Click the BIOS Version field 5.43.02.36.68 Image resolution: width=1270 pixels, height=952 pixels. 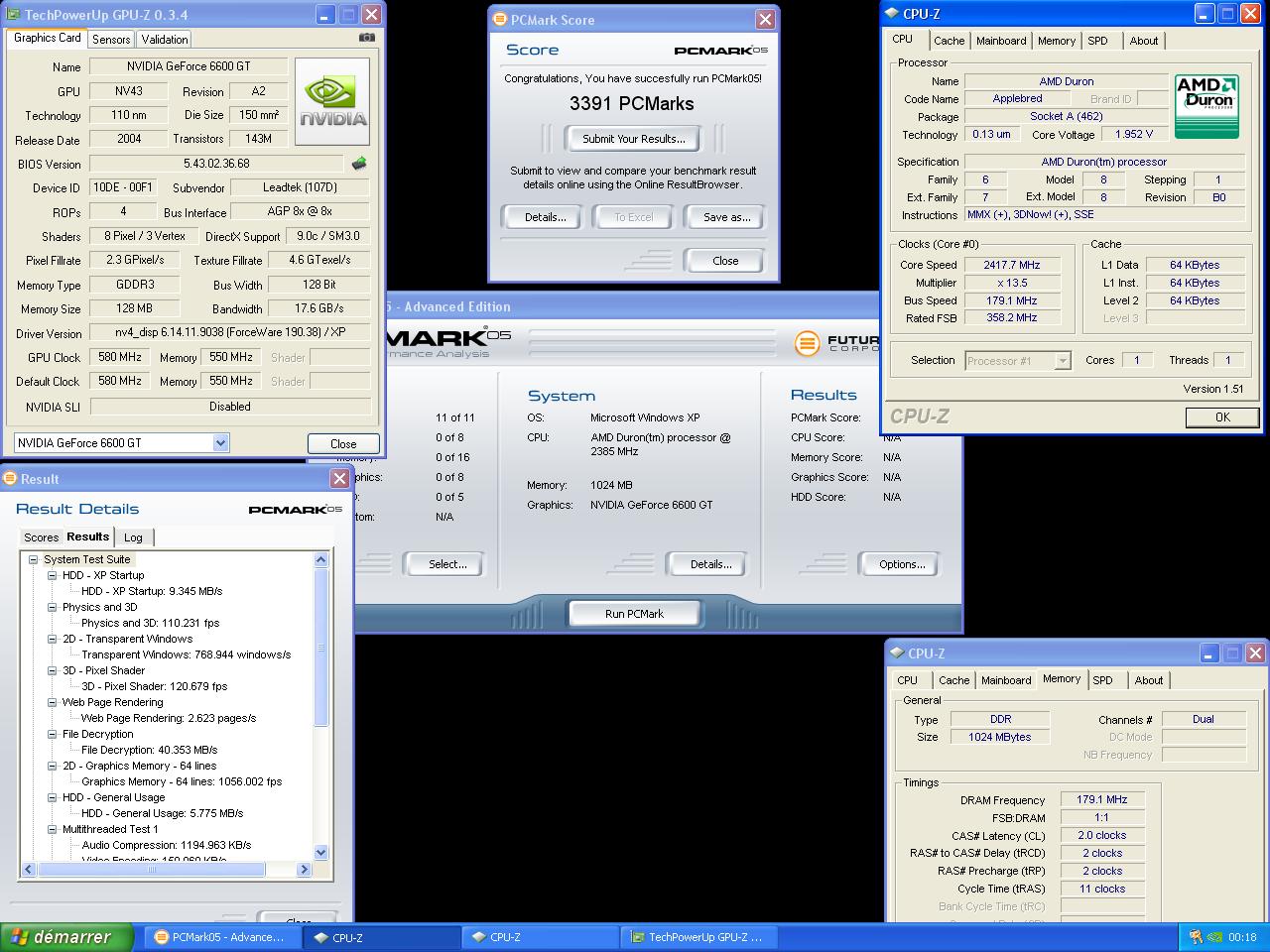(216, 164)
